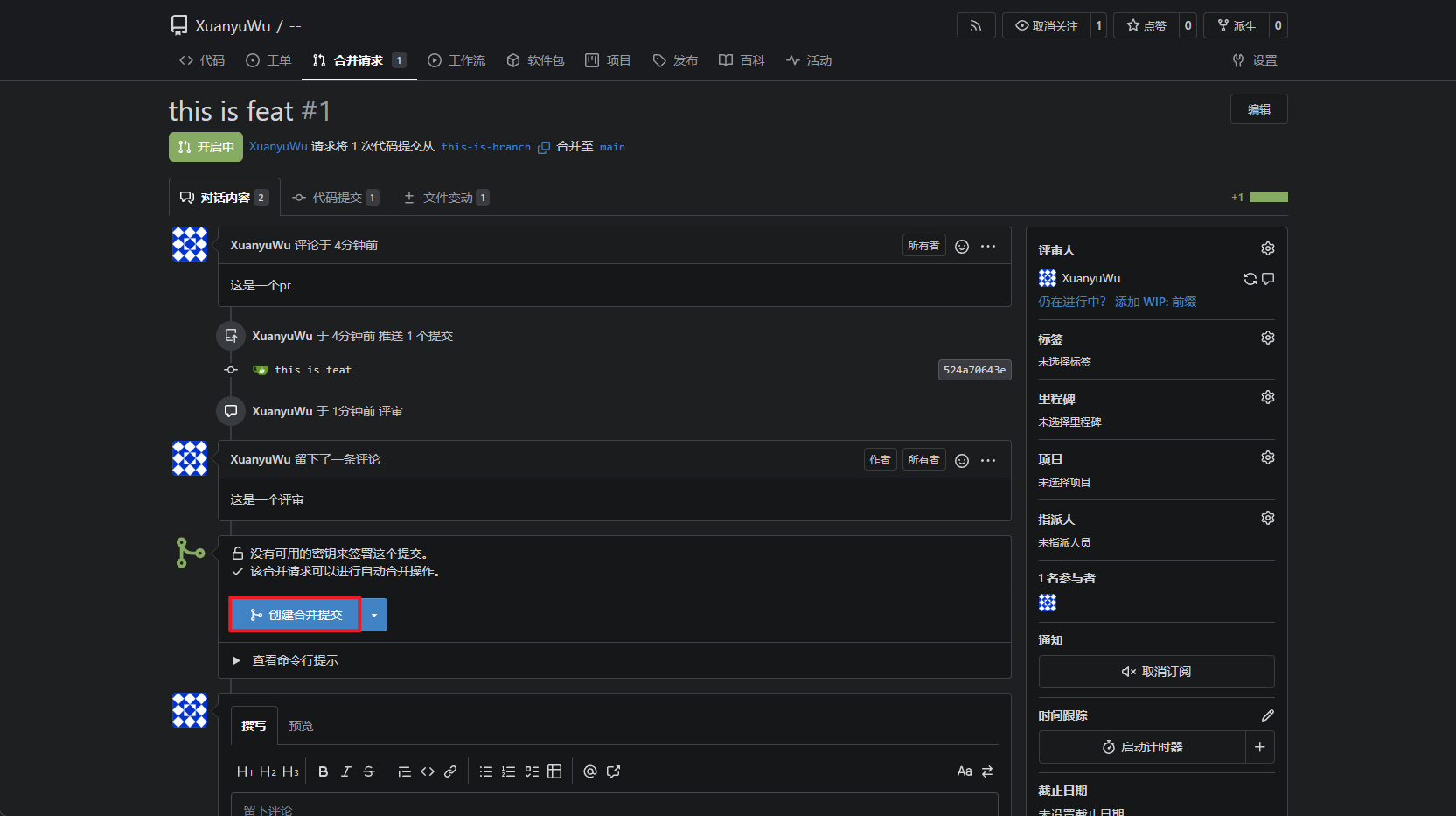
Task: Add WIP prefix link 添加 WIP: 前缀
Action: point(1155,302)
